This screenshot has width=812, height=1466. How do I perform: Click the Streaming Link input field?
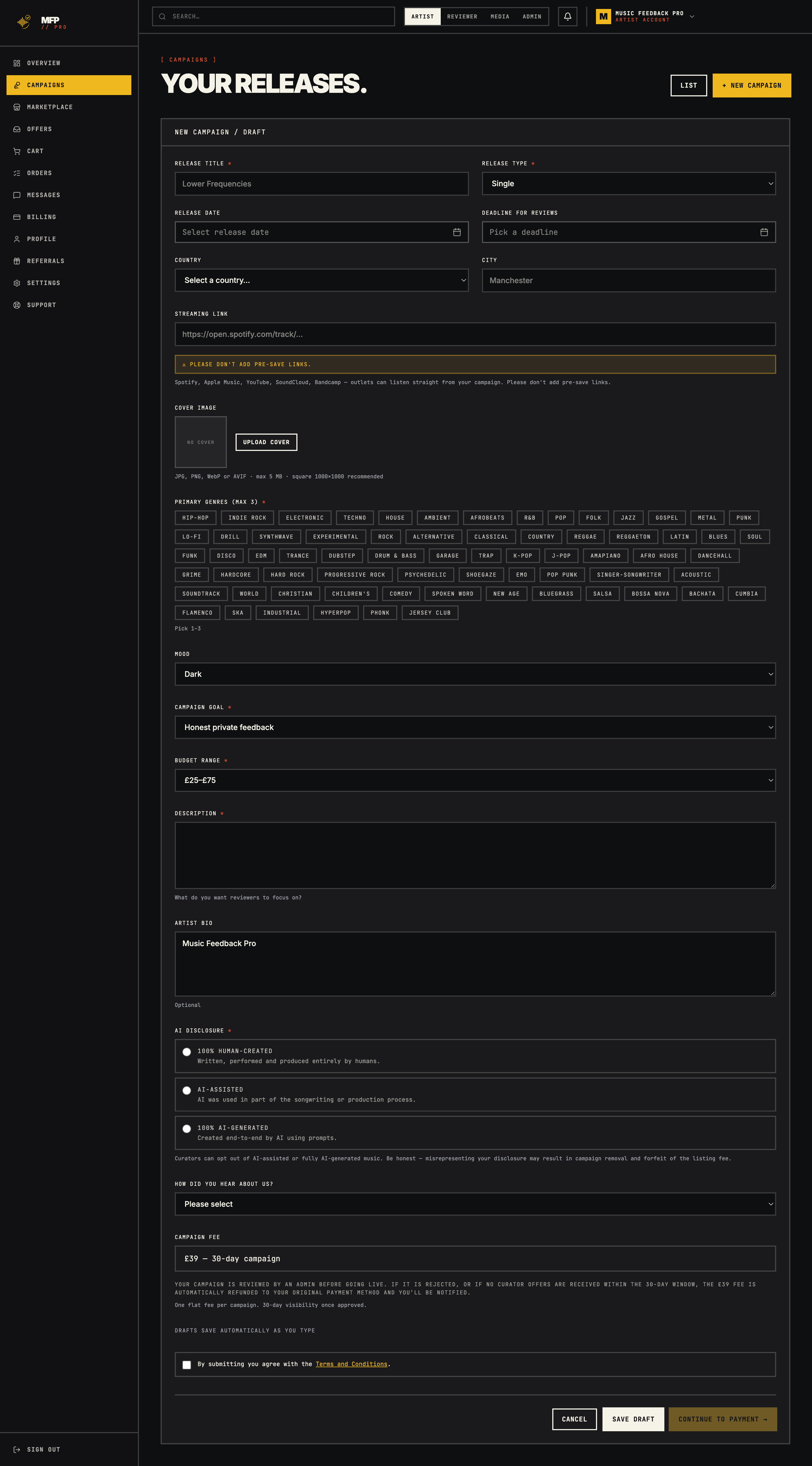pyautogui.click(x=475, y=334)
